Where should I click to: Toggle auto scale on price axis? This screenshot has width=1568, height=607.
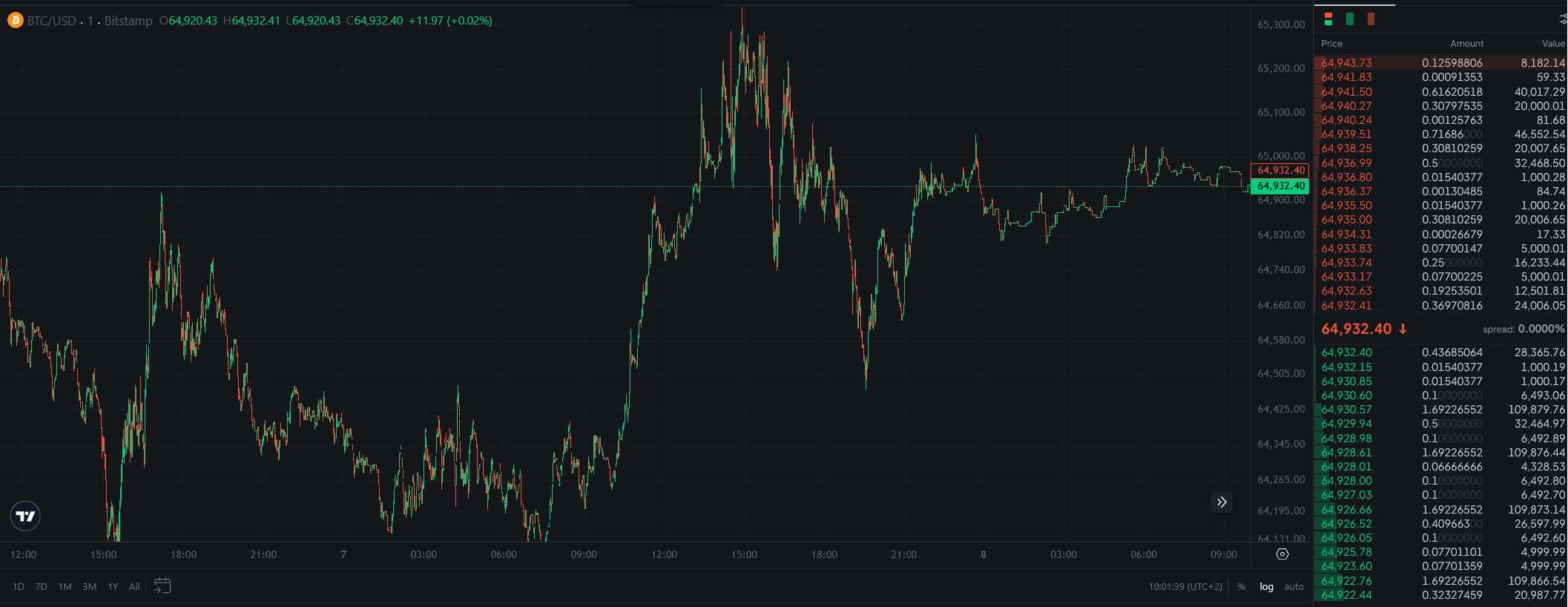tap(1294, 586)
